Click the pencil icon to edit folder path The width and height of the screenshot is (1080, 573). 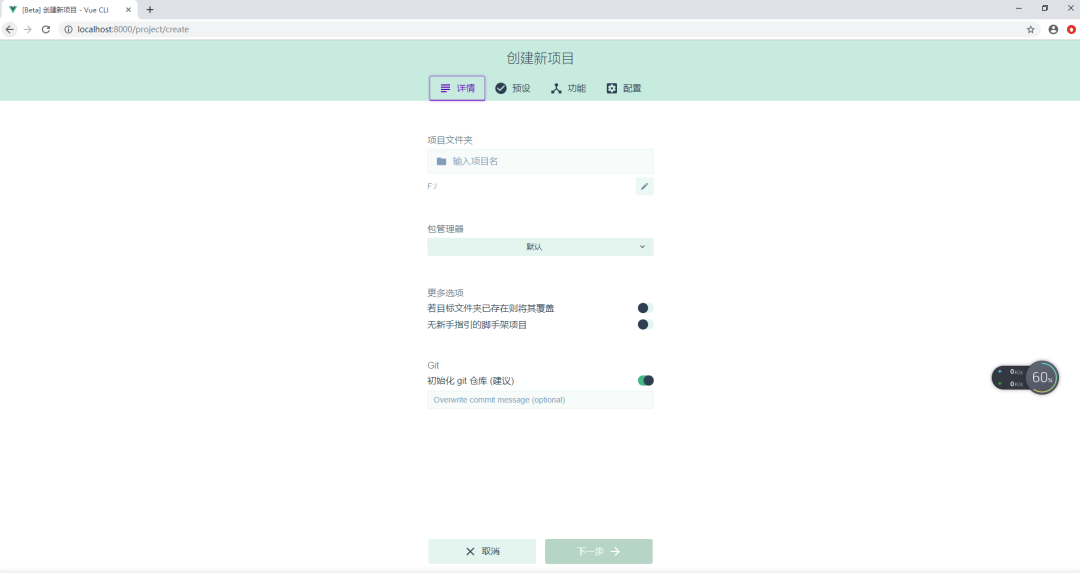644,186
